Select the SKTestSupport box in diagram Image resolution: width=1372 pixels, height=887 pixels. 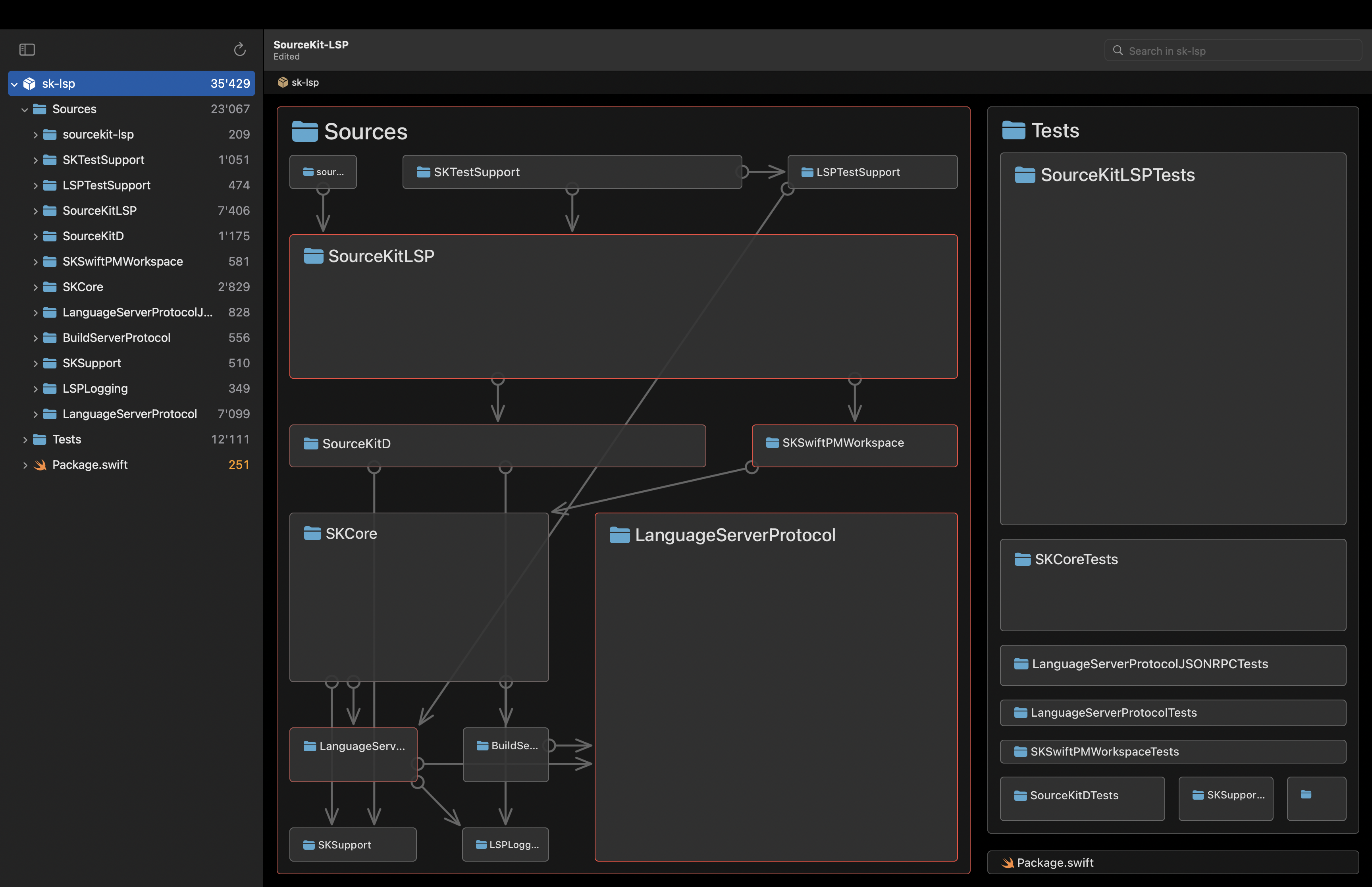572,172
